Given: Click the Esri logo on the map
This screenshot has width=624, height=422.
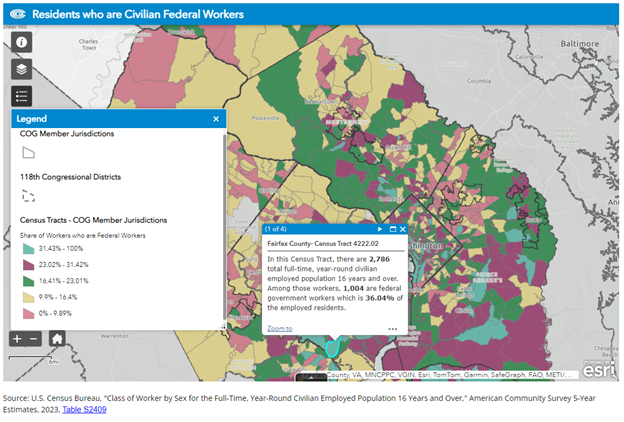Looking at the screenshot, I should click(x=597, y=367).
